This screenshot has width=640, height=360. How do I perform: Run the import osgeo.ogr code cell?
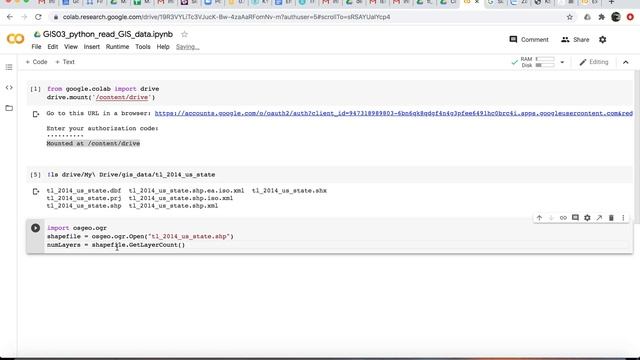36,228
